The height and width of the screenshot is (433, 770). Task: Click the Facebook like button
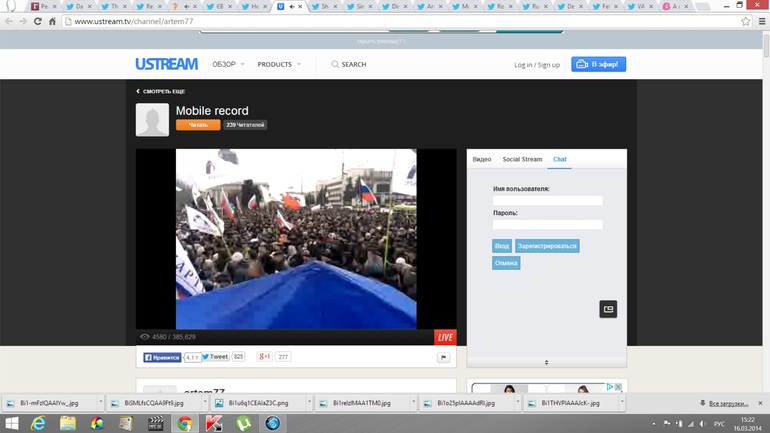pos(162,357)
